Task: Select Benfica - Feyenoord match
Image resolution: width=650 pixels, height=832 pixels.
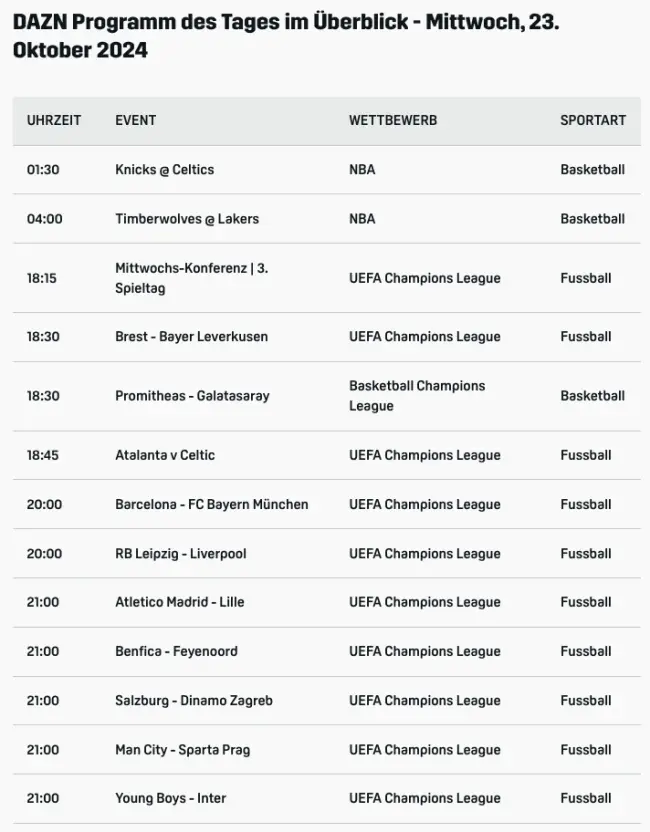Action: 176,652
